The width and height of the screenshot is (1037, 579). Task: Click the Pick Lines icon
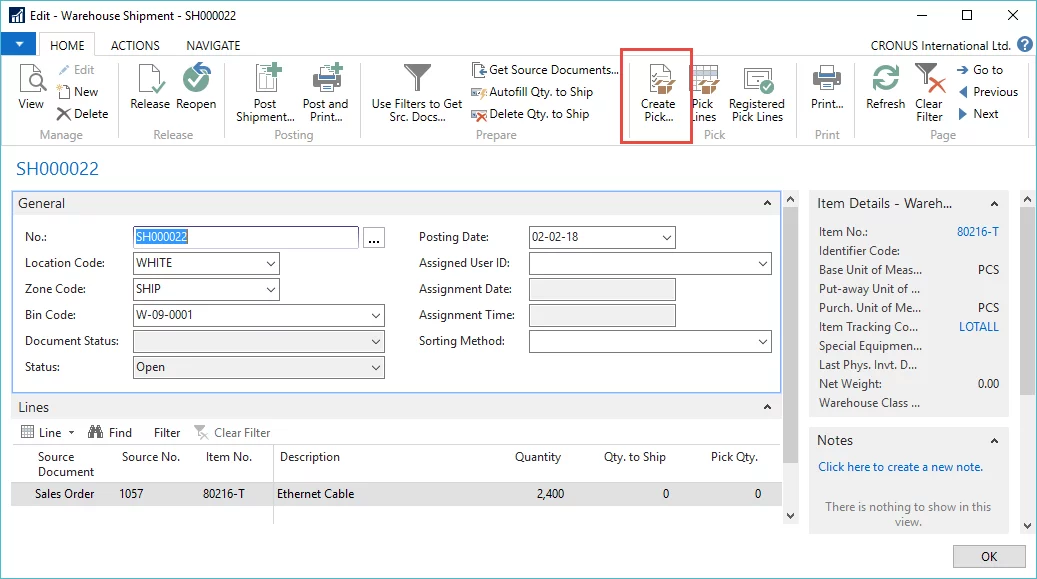703,80
